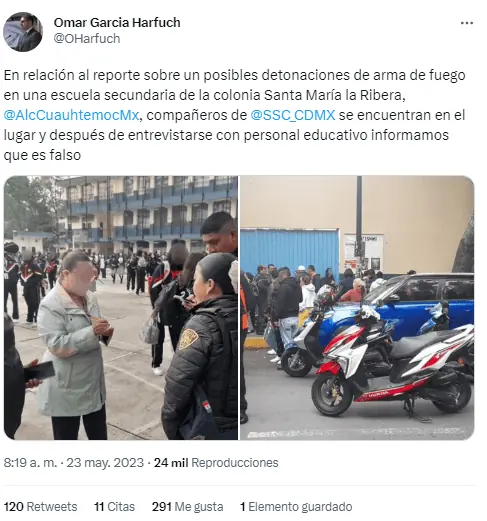Open the right photo with parked scooters
Screen dimensions: 487x521
point(357,308)
